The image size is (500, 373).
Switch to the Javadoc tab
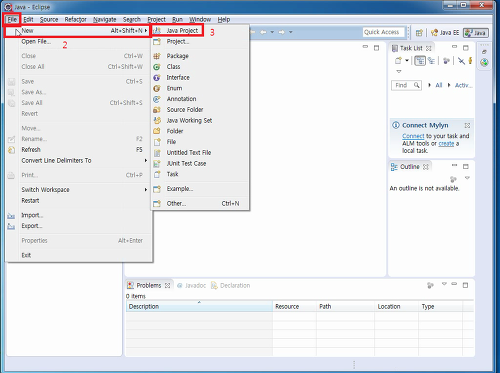[x=192, y=285]
